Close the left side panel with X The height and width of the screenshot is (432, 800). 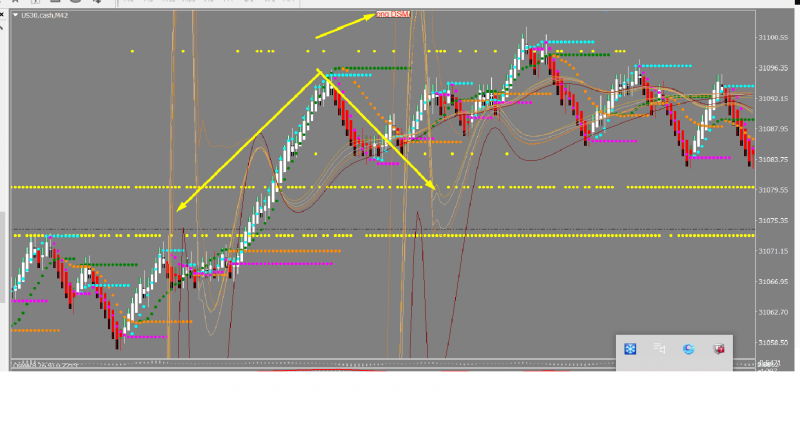point(2,15)
